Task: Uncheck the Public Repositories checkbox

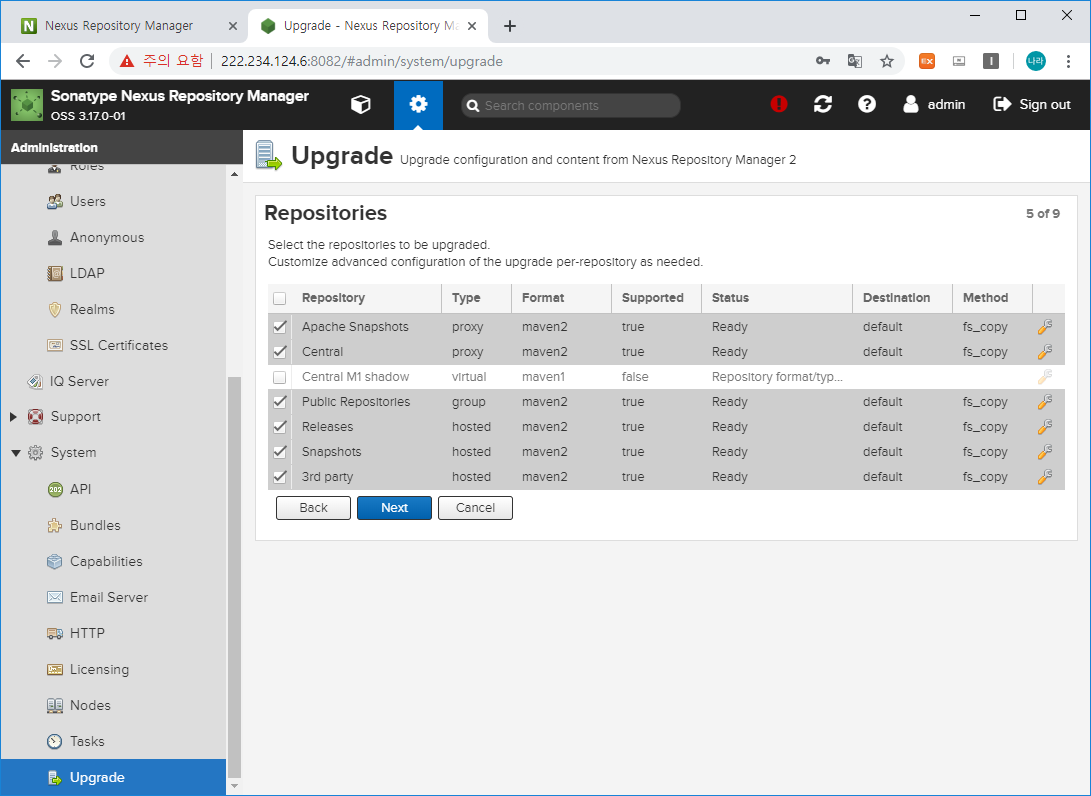Action: pos(280,401)
